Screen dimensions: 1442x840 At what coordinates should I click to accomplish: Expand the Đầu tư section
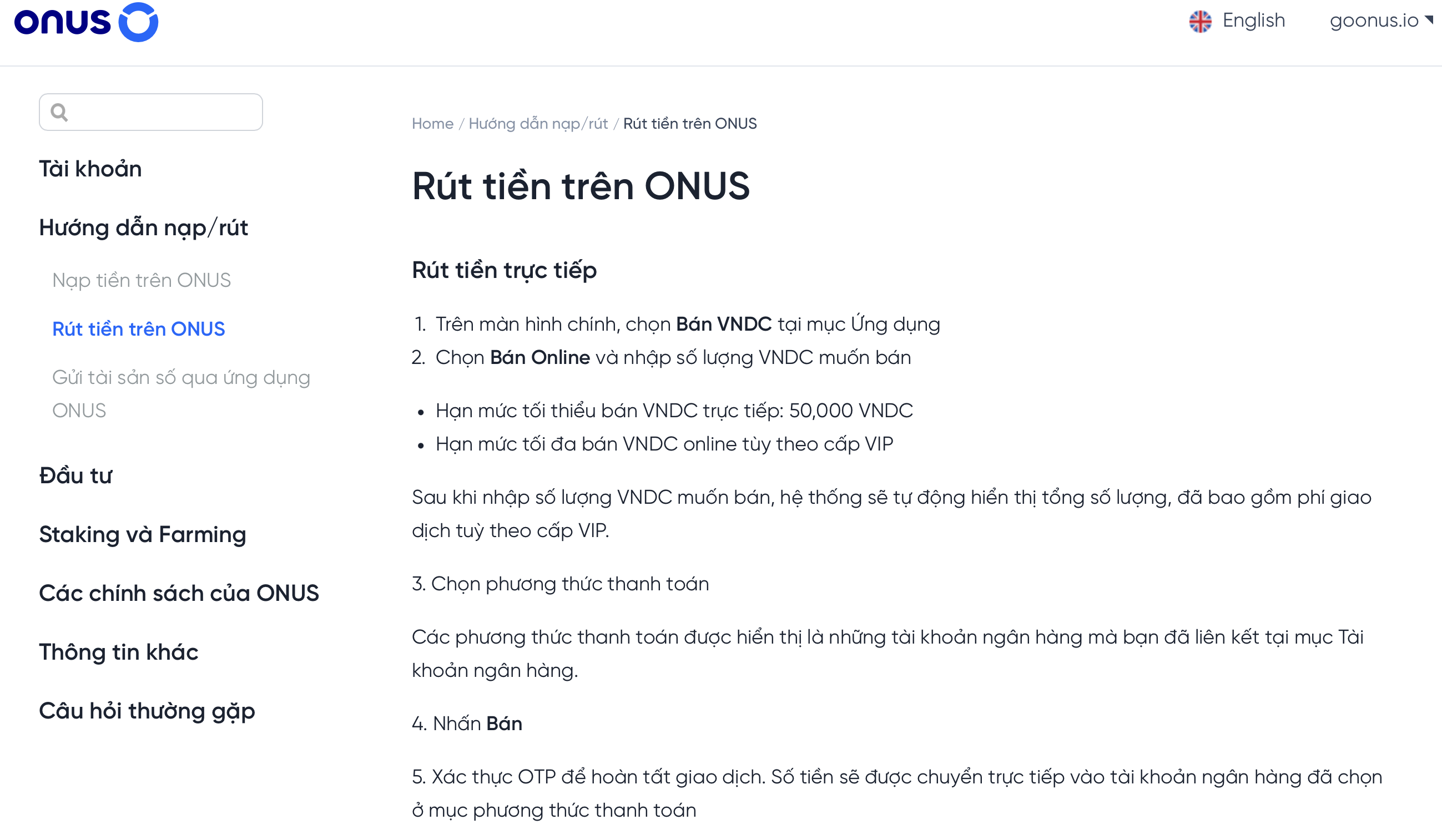(75, 475)
